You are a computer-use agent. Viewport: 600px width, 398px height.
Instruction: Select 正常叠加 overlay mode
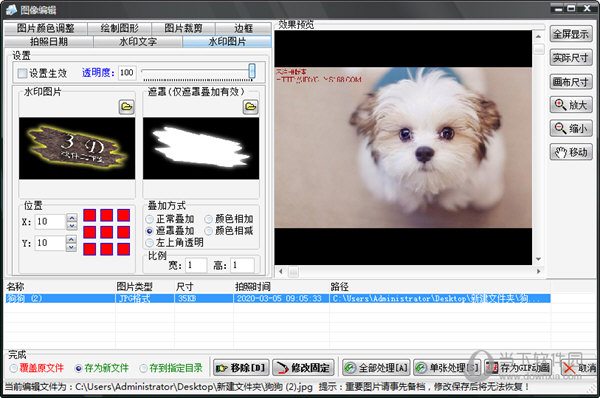click(150, 219)
